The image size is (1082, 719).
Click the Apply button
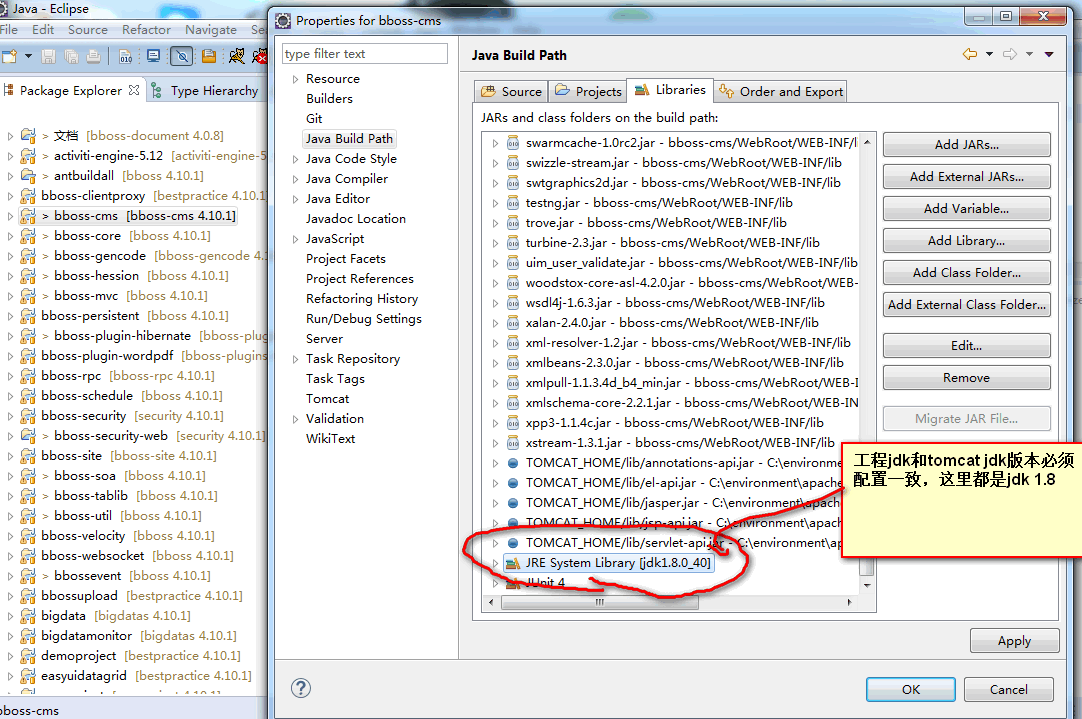[1014, 640]
